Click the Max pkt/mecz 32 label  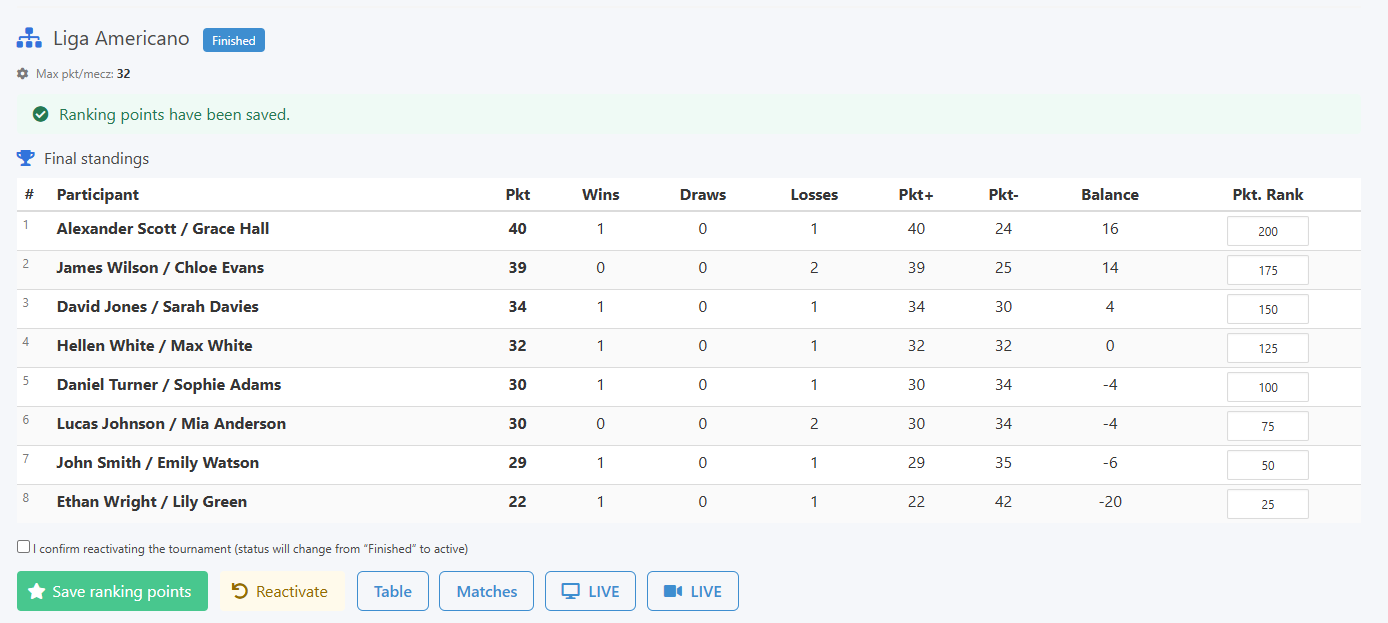pos(83,74)
